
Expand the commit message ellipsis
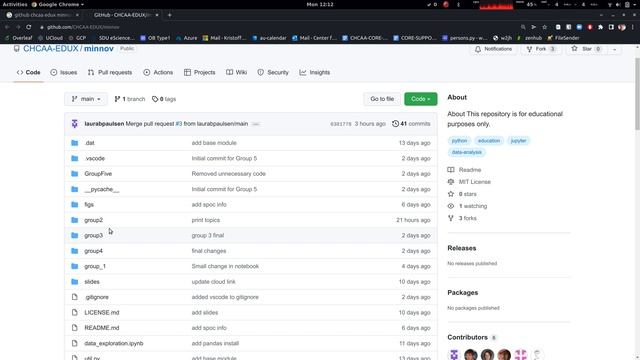(x=256, y=124)
